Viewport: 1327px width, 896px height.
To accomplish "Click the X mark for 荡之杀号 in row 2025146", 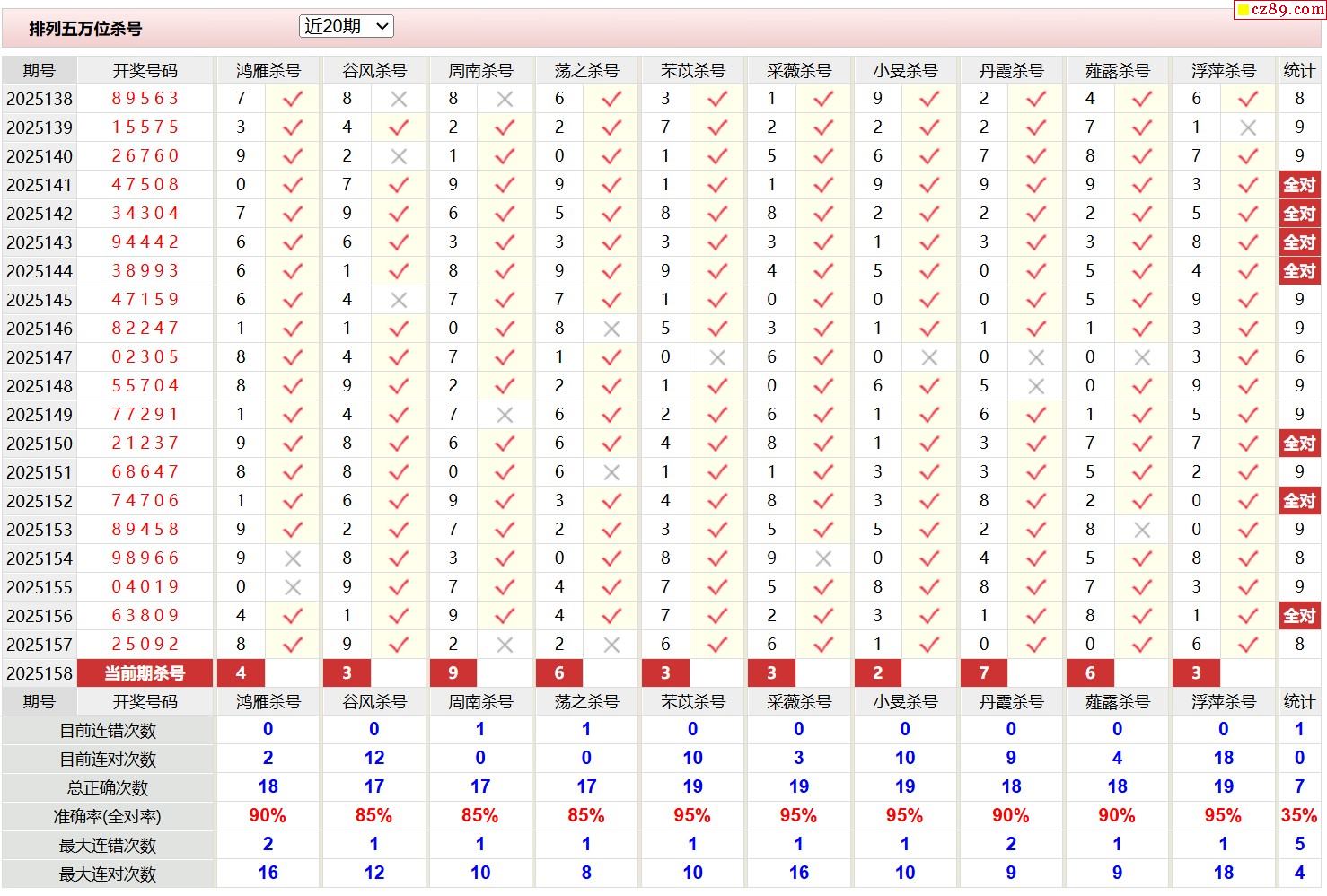I will pyautogui.click(x=611, y=329).
